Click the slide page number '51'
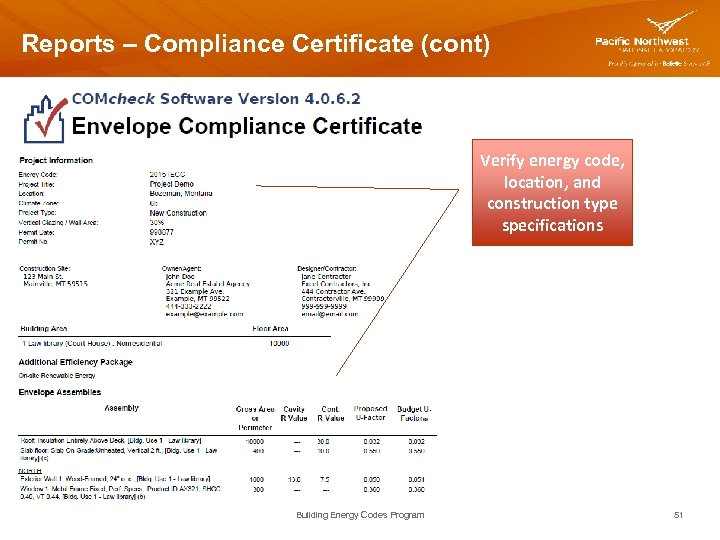This screenshot has height=540, width=720. coord(678,515)
